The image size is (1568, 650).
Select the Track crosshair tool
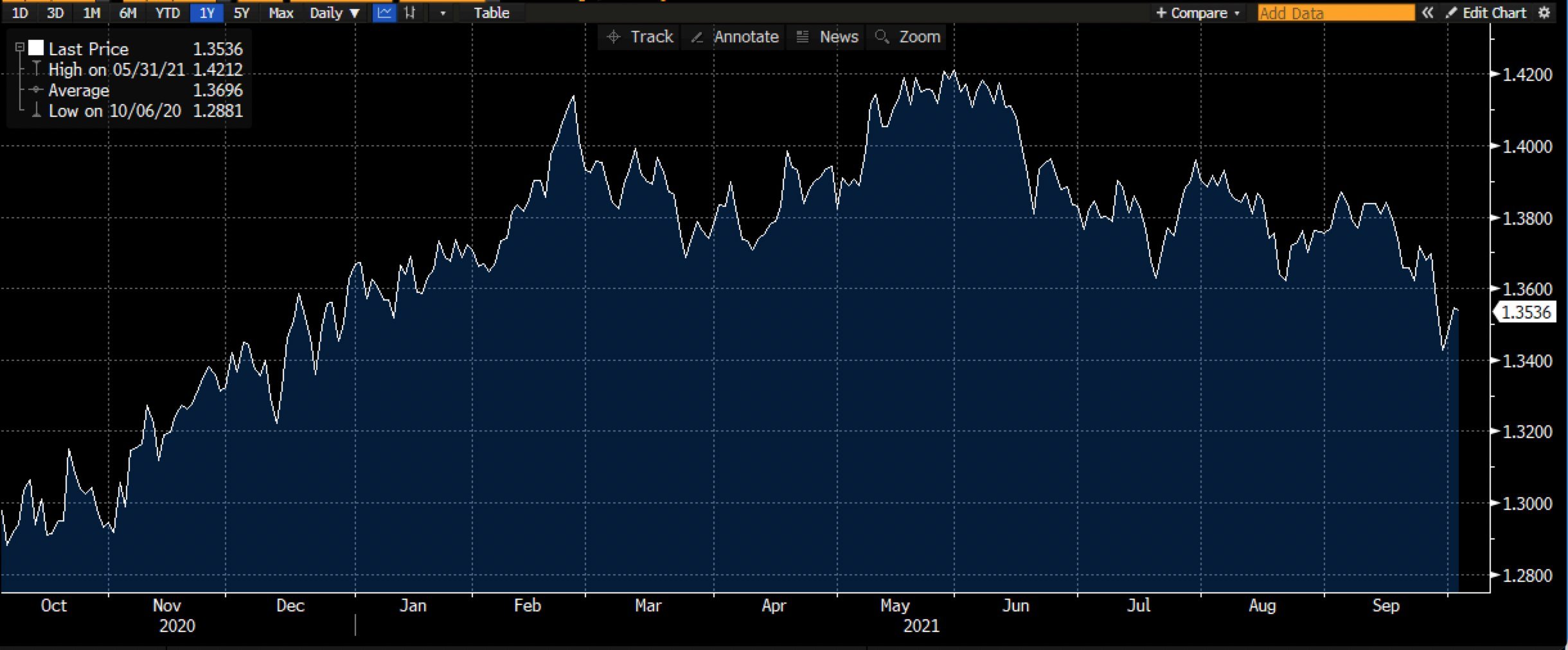(638, 37)
